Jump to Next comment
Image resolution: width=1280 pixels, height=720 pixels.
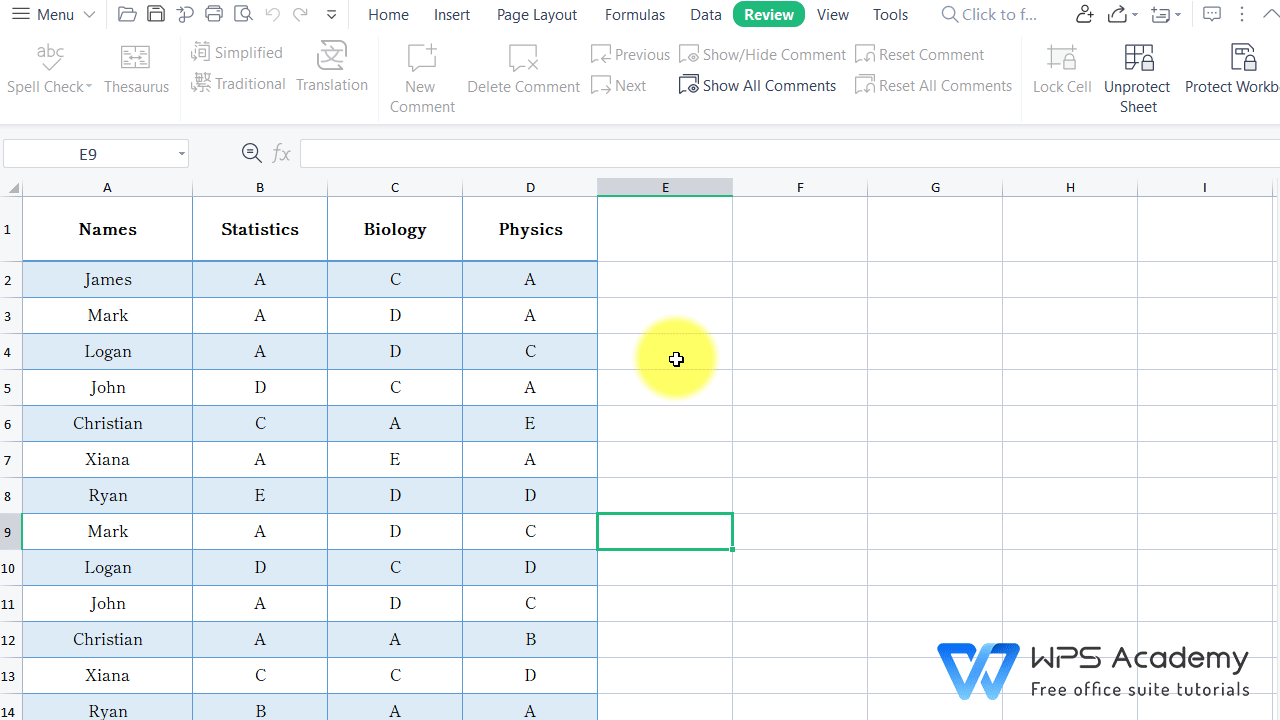618,85
